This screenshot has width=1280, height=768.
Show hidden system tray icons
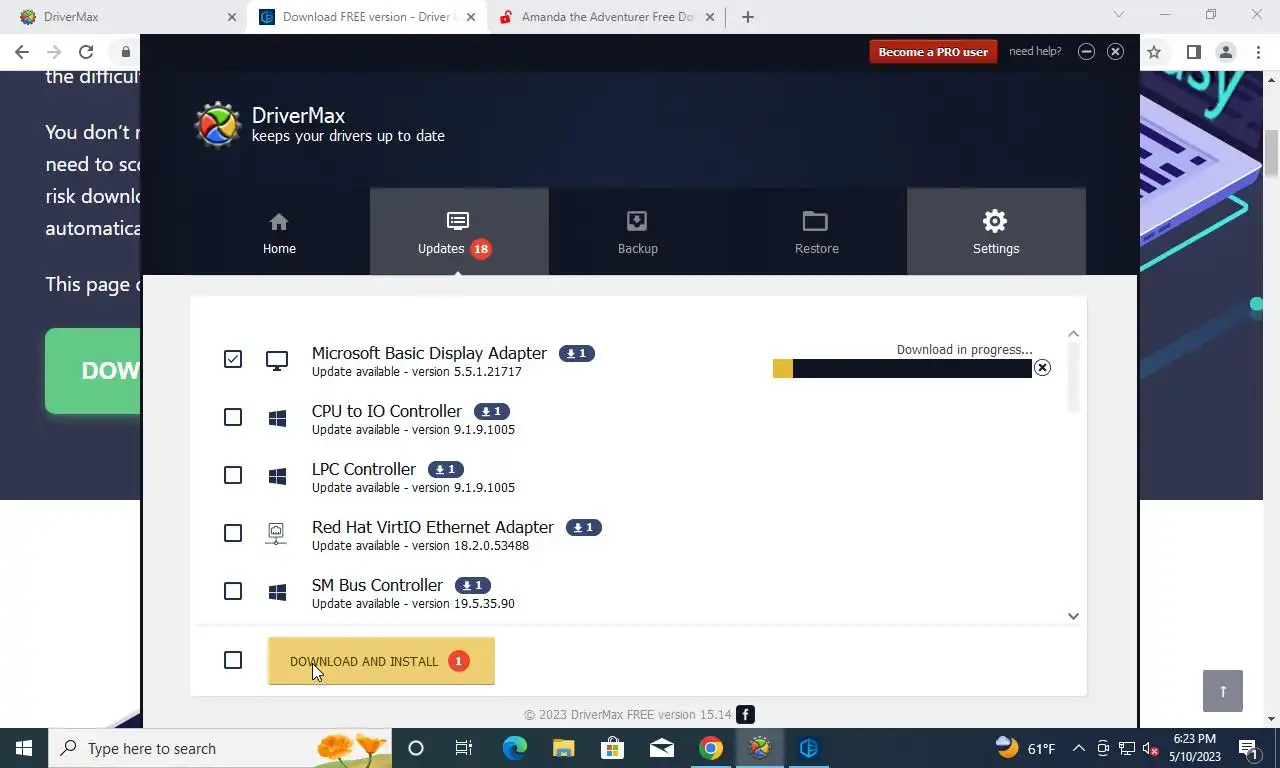click(x=1079, y=748)
